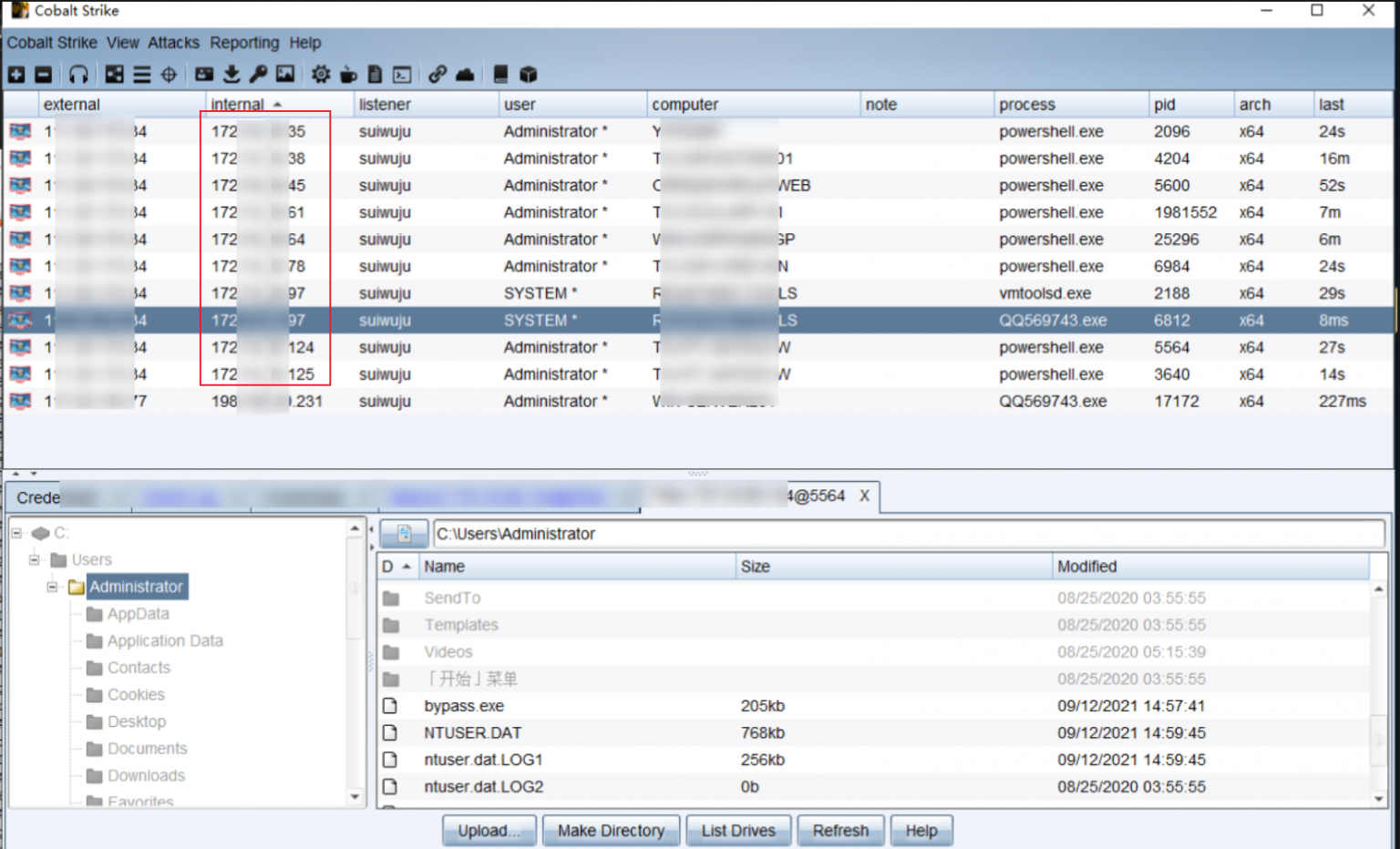
Task: Click the gear icon in the toolbar
Action: click(x=321, y=75)
